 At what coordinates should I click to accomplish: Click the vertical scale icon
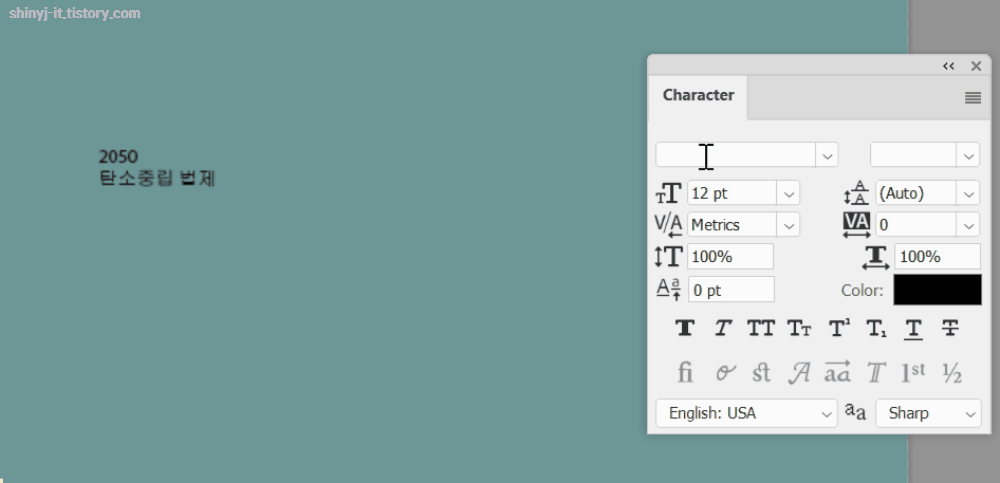pyautogui.click(x=668, y=256)
